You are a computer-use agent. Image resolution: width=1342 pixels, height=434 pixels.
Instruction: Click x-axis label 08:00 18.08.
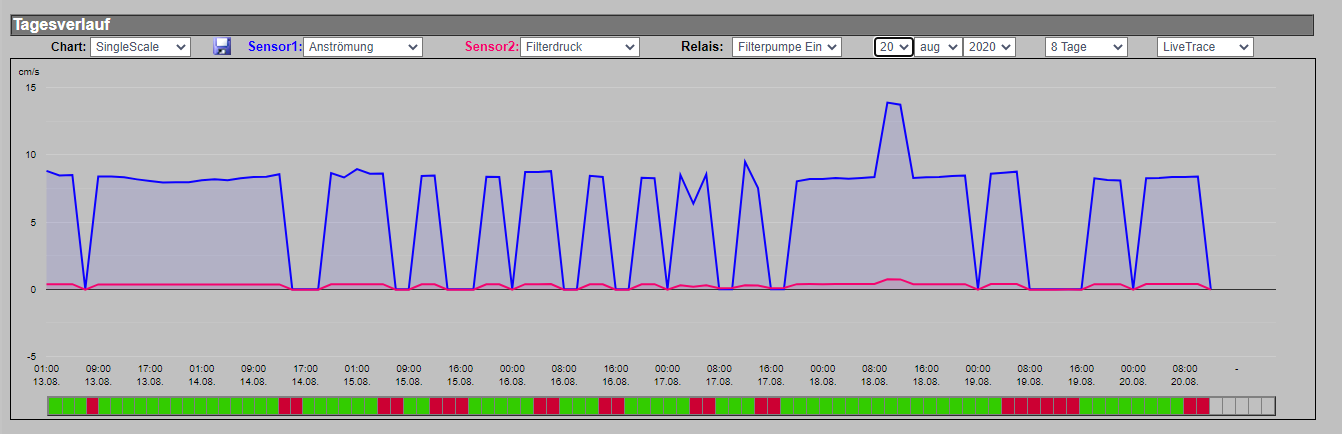pos(874,375)
